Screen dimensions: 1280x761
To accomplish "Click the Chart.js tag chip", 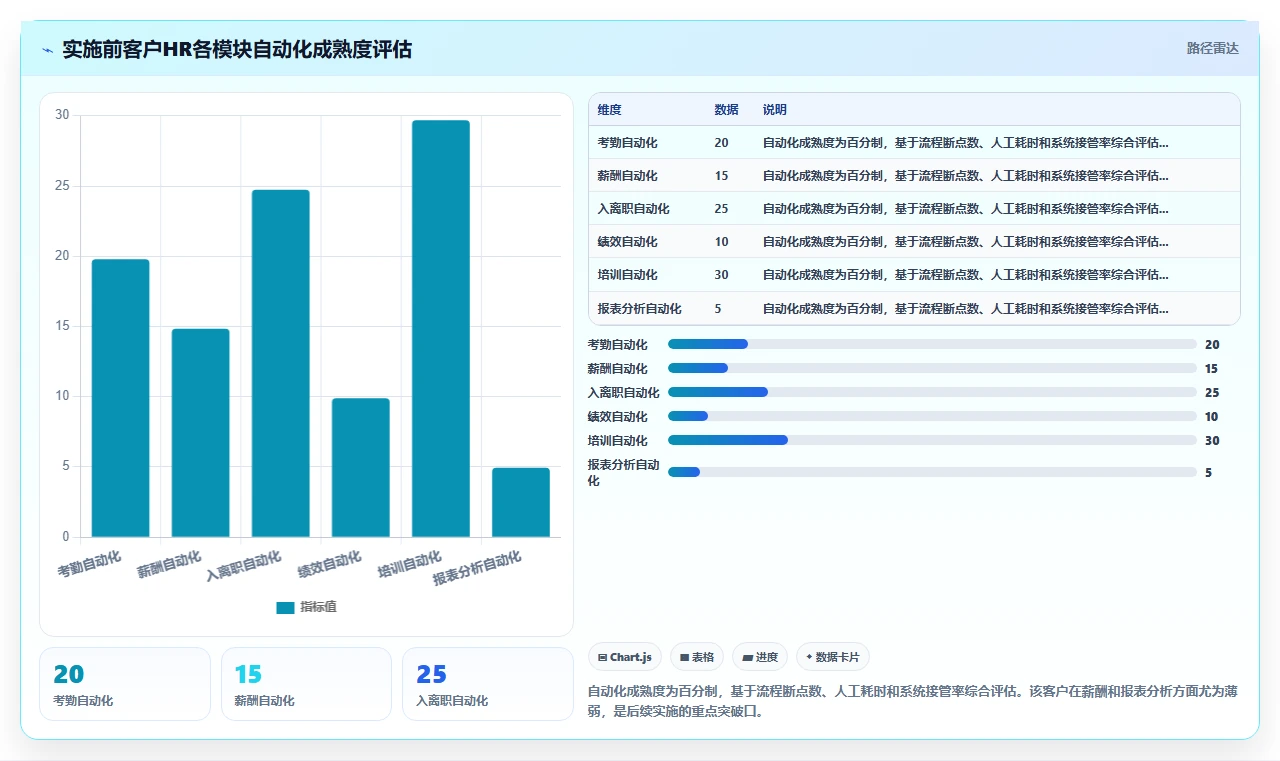I will (x=625, y=657).
